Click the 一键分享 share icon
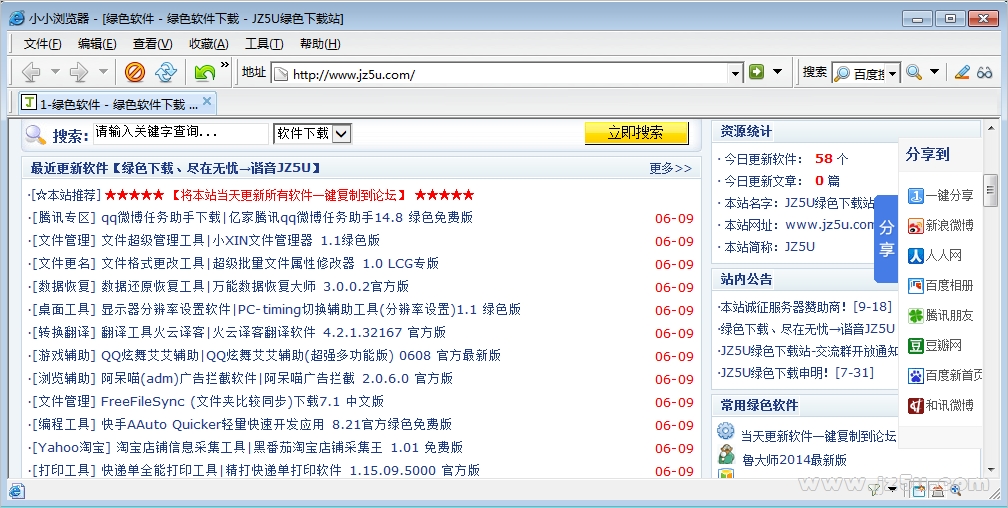1008x508 pixels. (x=915, y=195)
